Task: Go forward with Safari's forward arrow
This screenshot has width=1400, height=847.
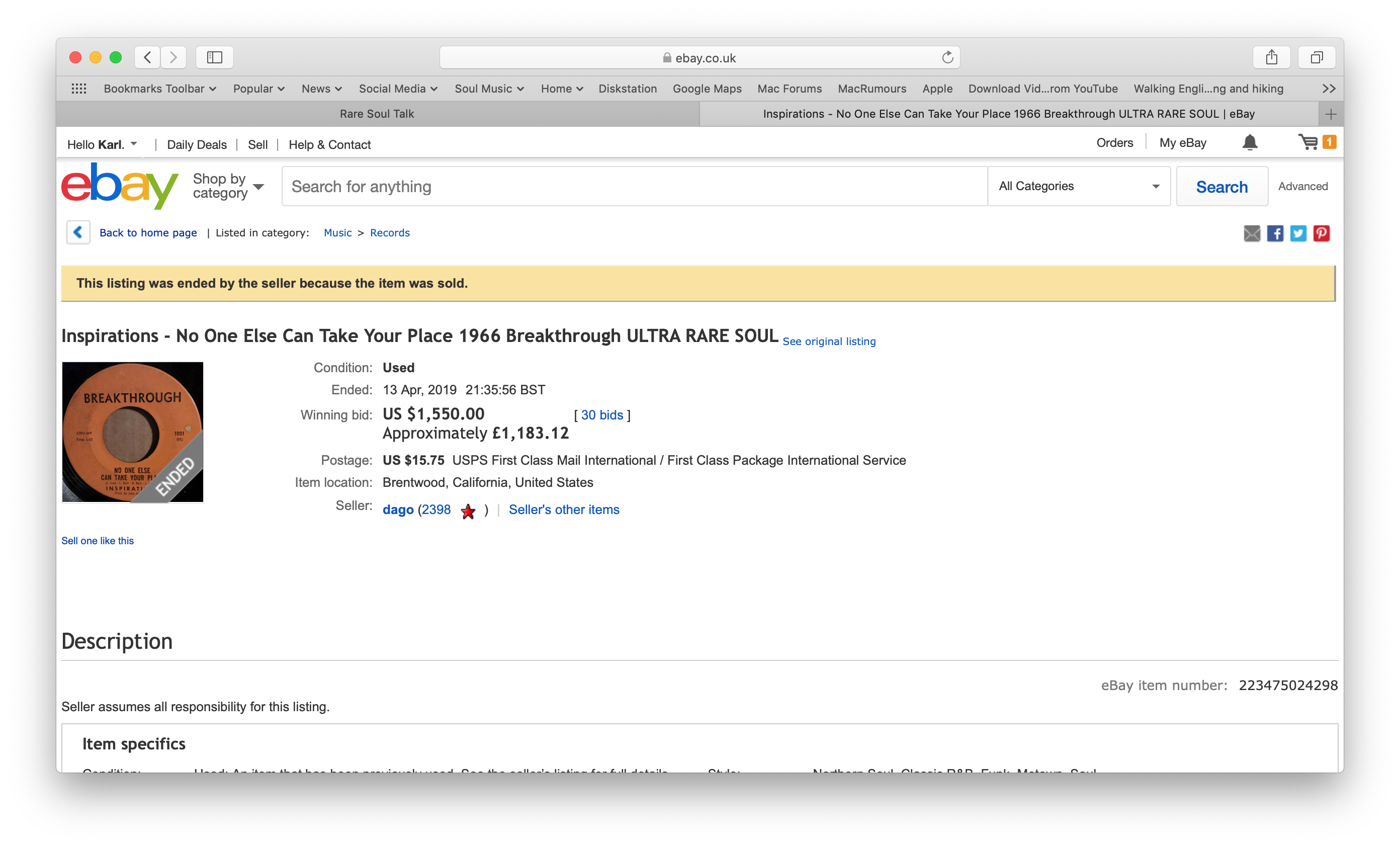Action: (x=173, y=57)
